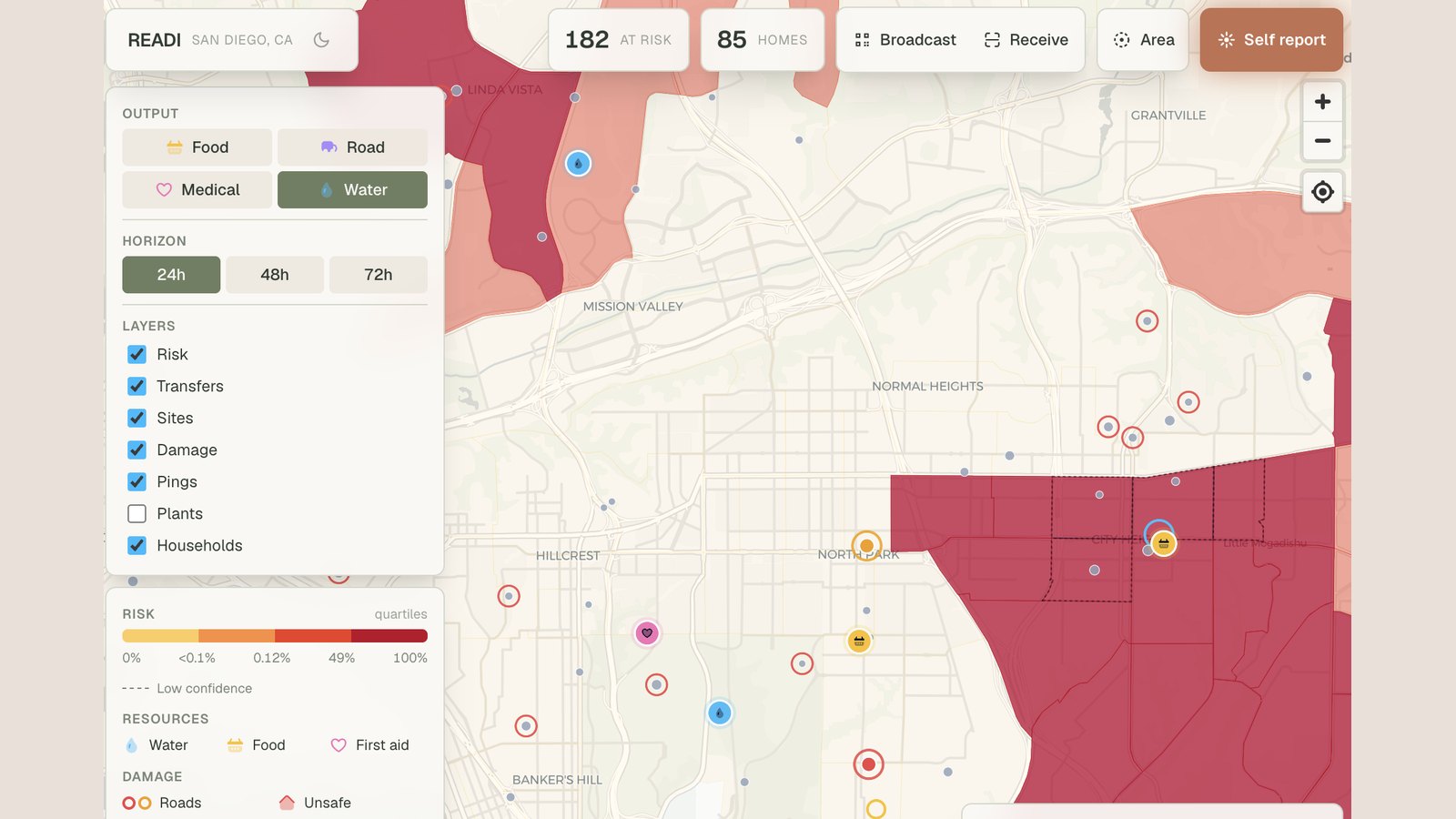The image size is (1456, 819).
Task: Click the HILLCREST map label
Action: (x=568, y=555)
